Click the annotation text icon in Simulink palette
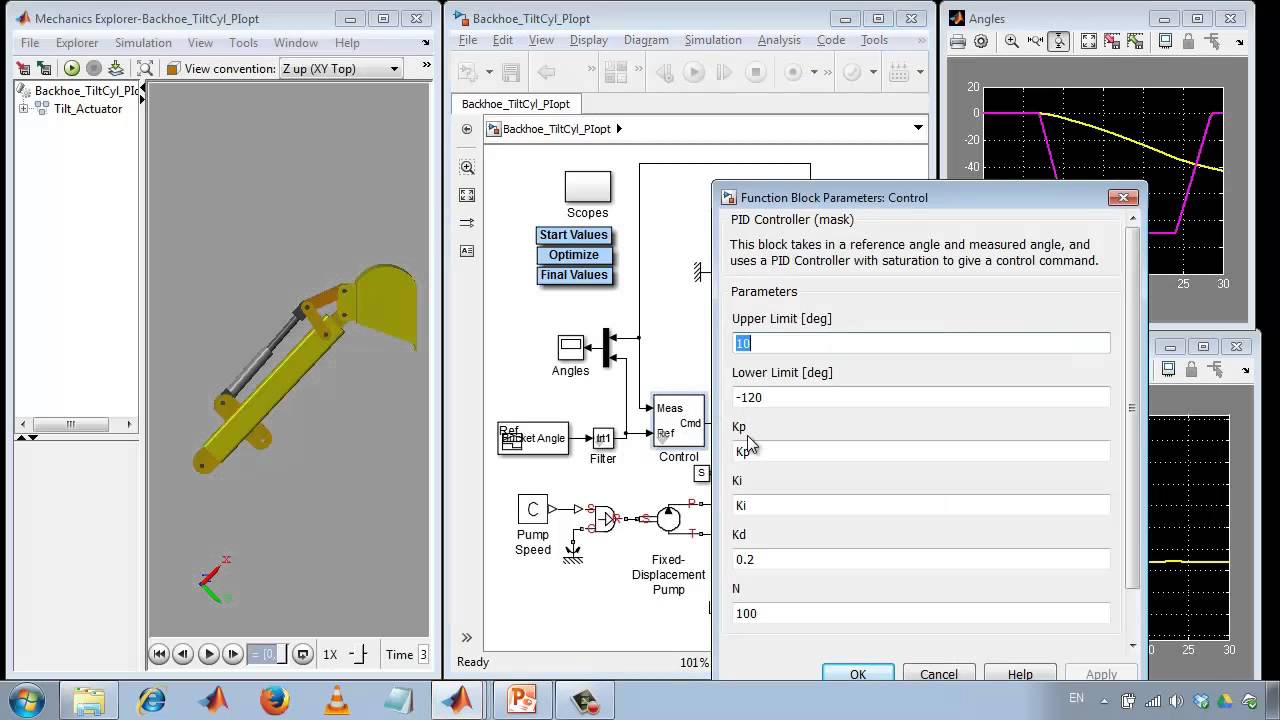This screenshot has width=1280, height=720. click(467, 251)
